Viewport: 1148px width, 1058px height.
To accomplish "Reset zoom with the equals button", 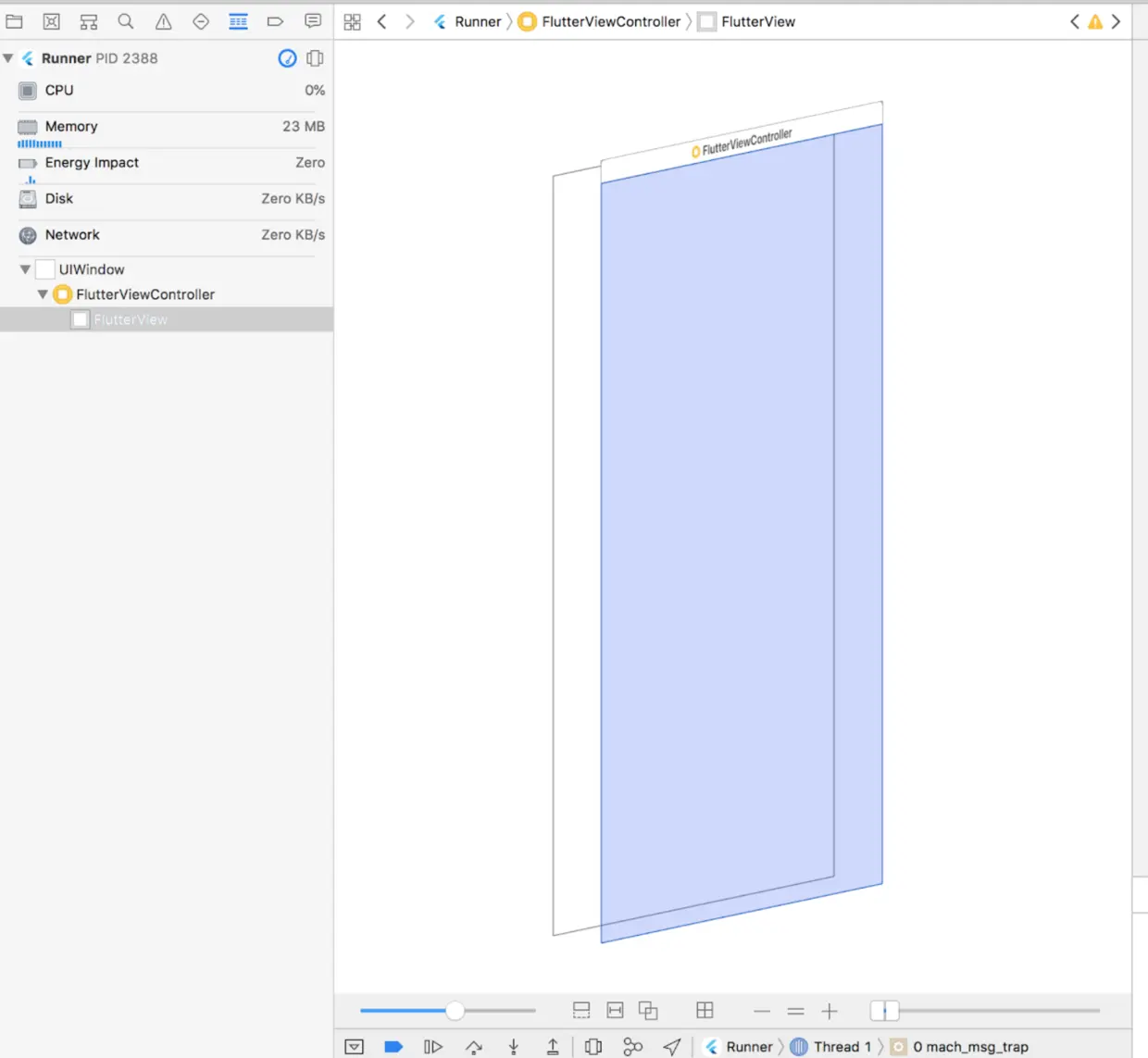I will pyautogui.click(x=795, y=1011).
